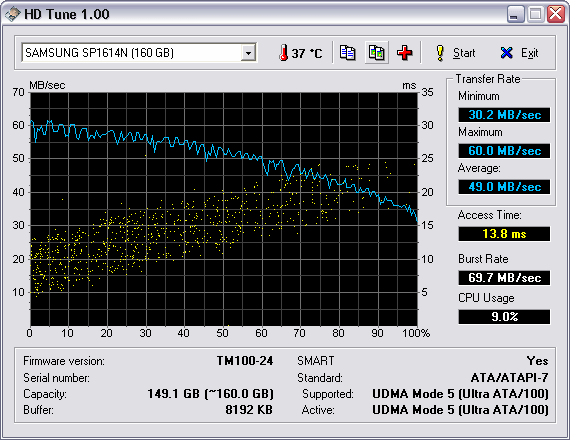Click HD Tune title bar app icon

pos(12,14)
